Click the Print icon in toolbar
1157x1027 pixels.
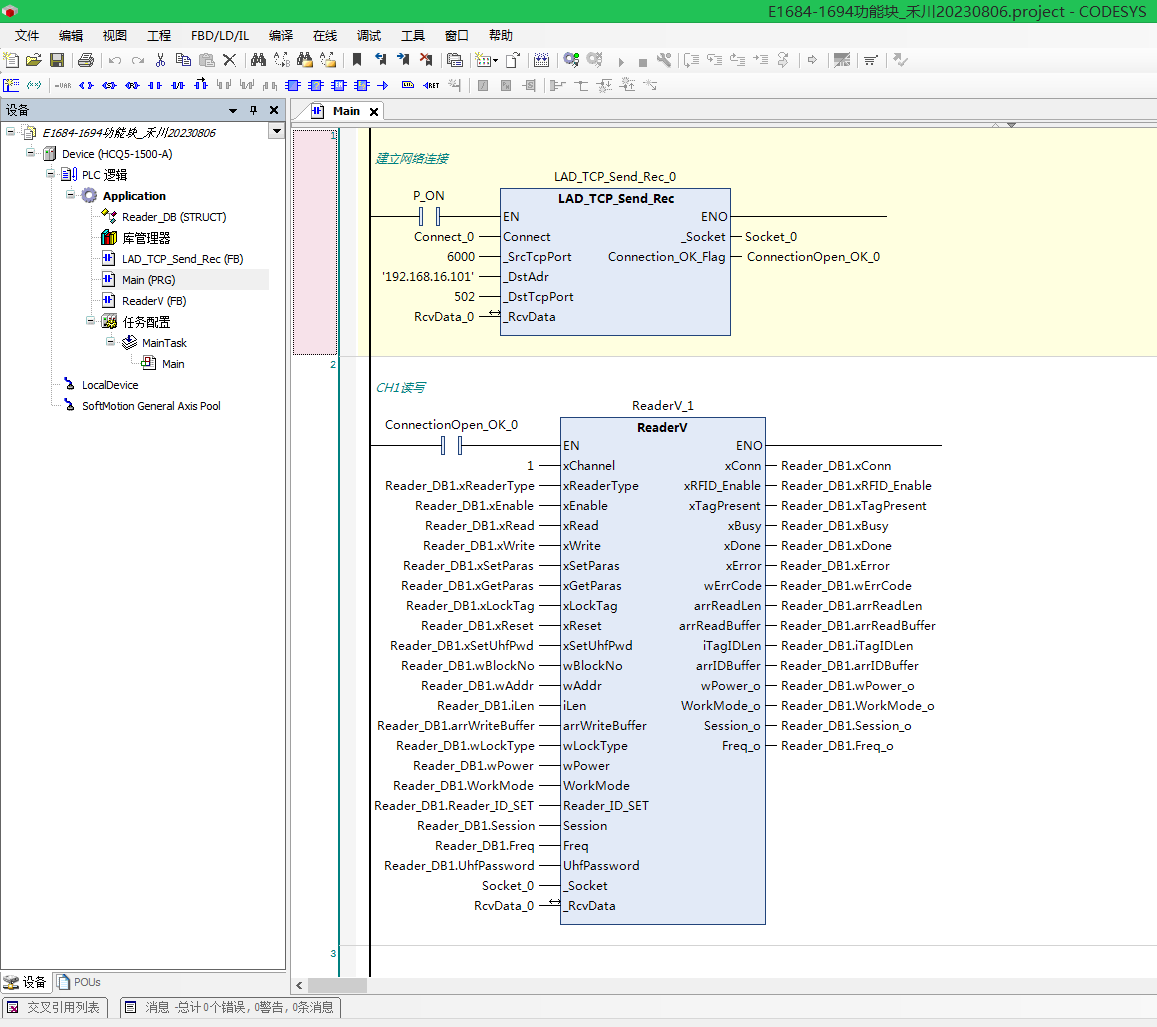pyautogui.click(x=85, y=60)
